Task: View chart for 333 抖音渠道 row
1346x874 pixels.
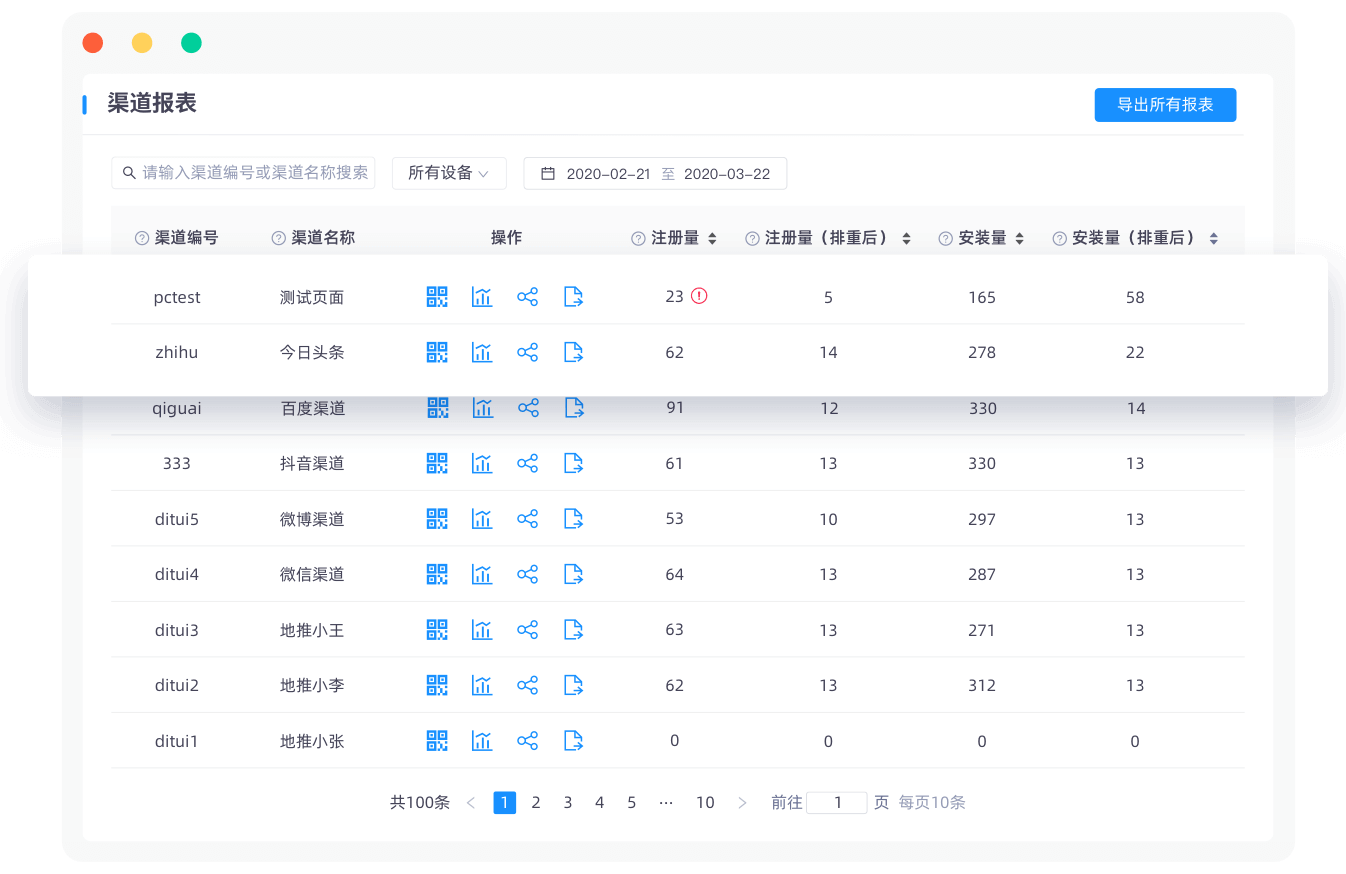Action: tap(482, 463)
